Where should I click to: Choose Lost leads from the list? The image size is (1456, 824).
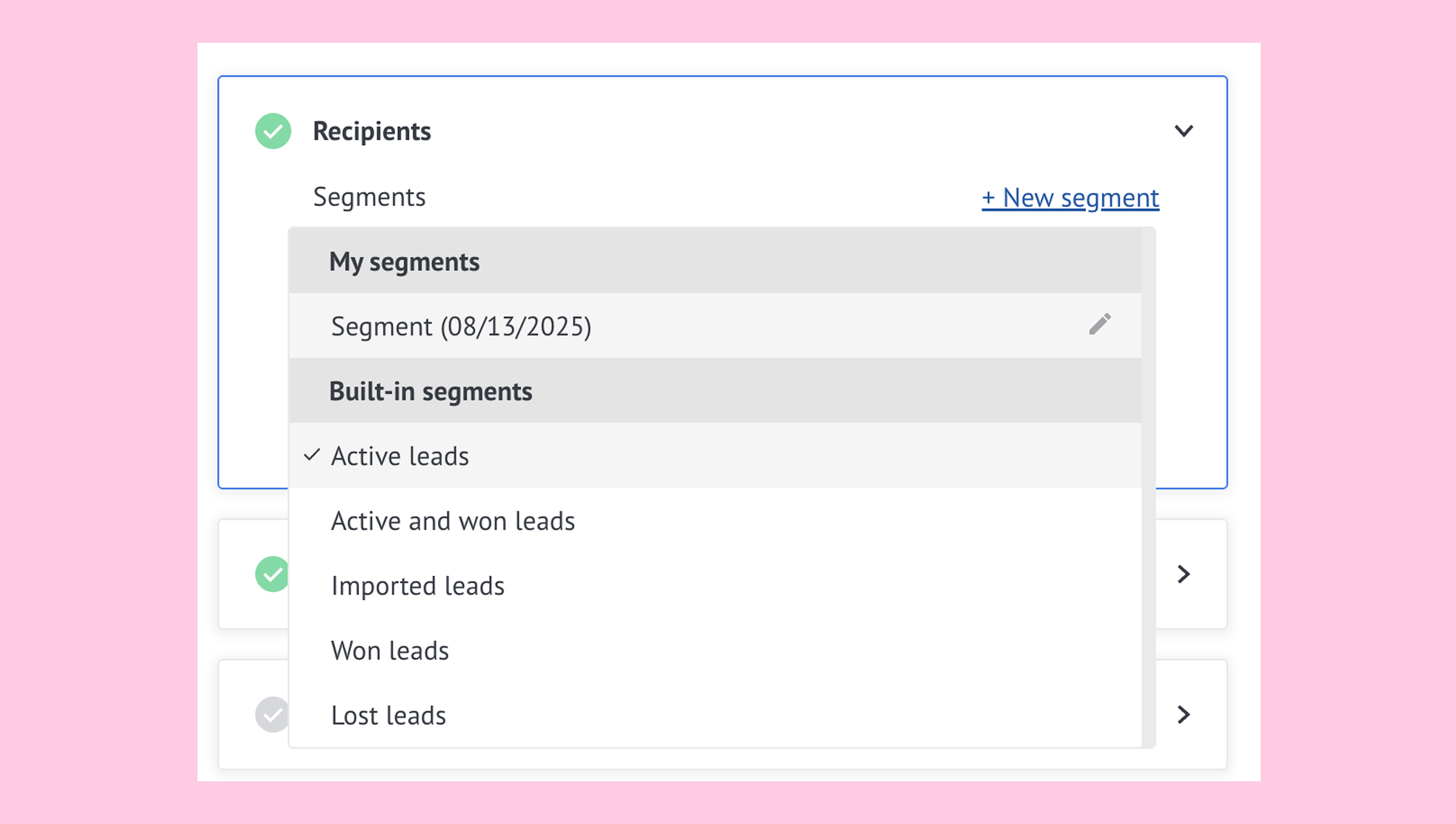388,716
